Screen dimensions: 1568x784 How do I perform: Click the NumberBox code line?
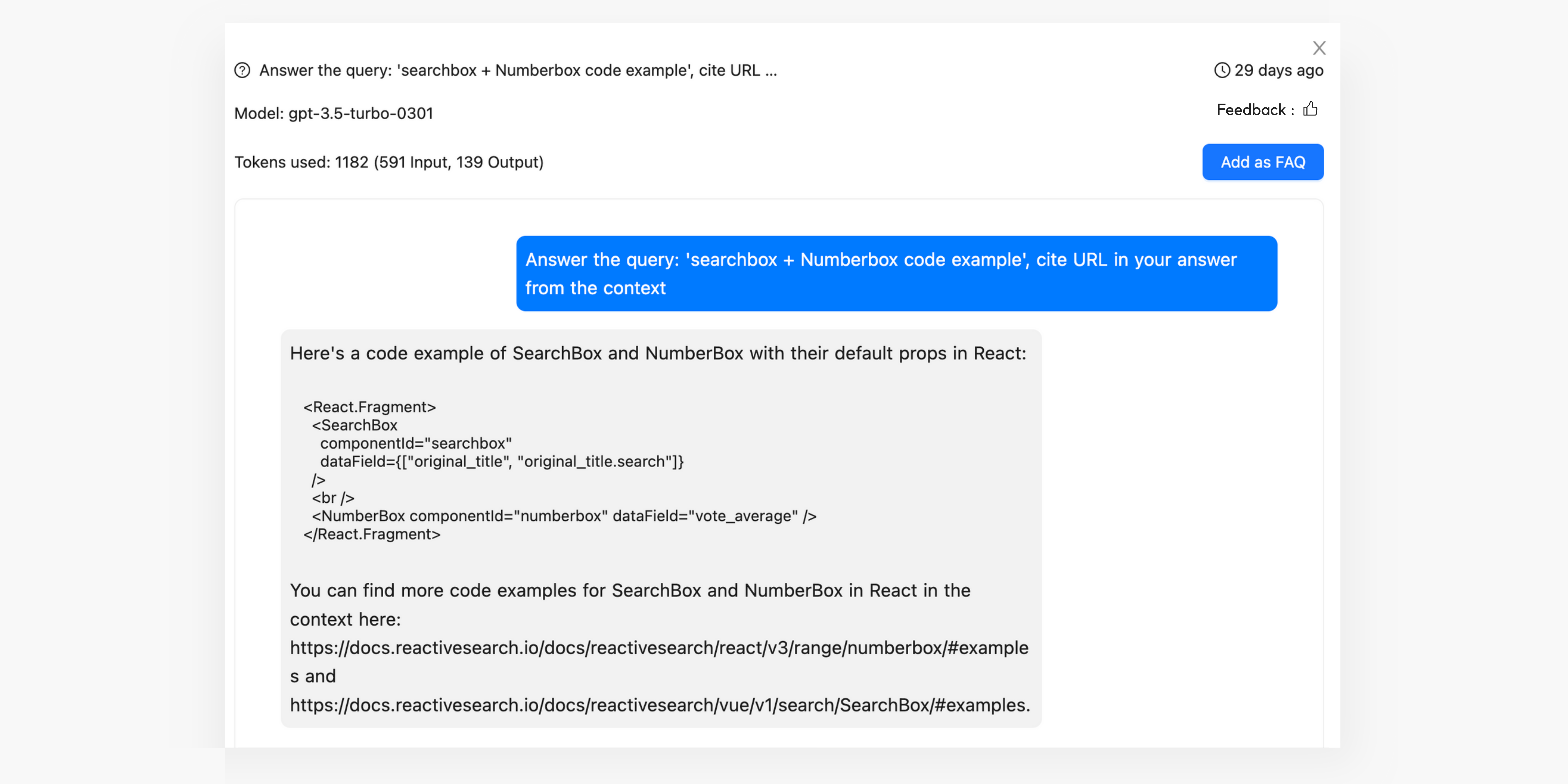point(564,516)
